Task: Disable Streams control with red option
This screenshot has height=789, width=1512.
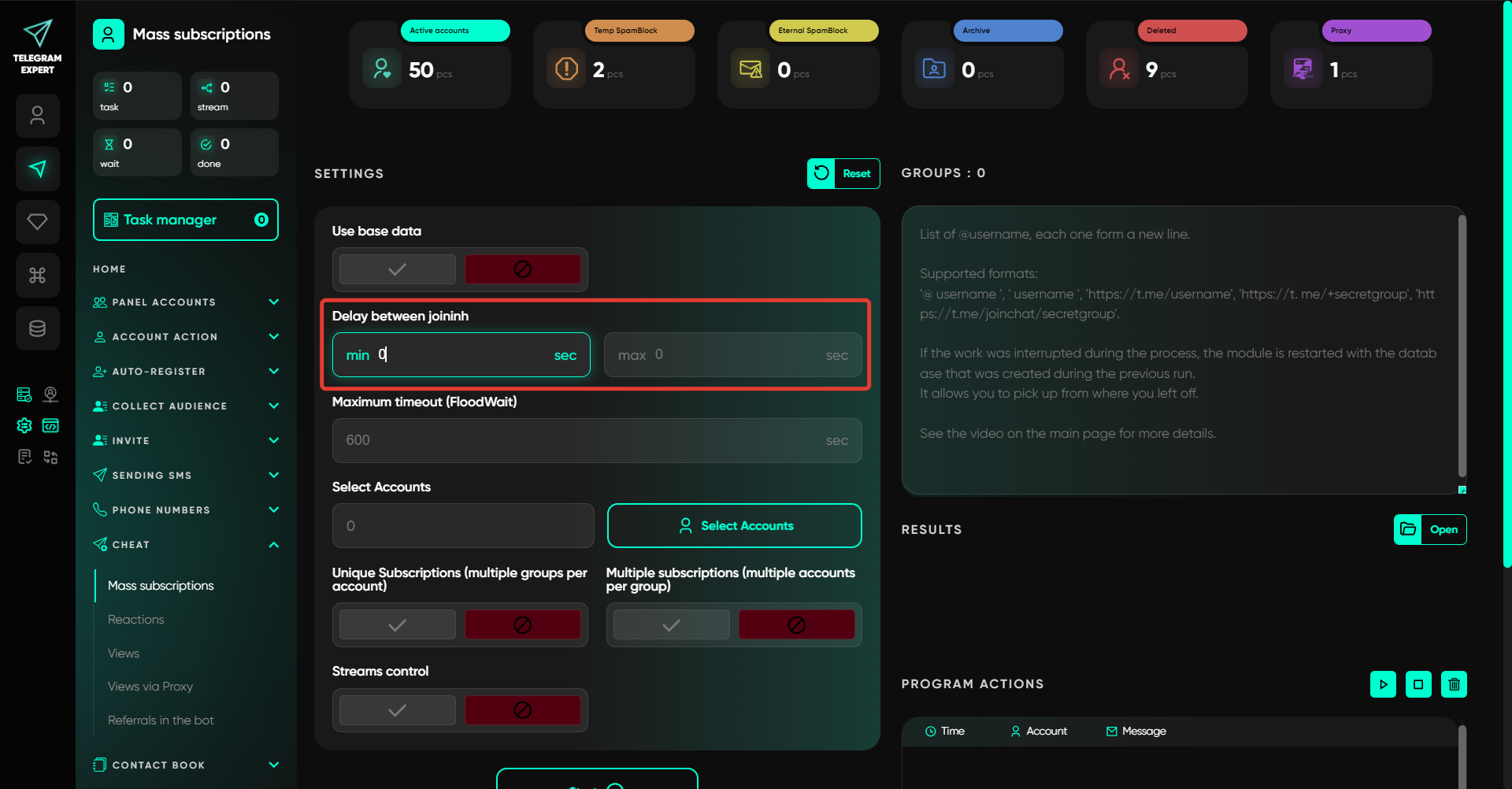Action: pos(522,710)
